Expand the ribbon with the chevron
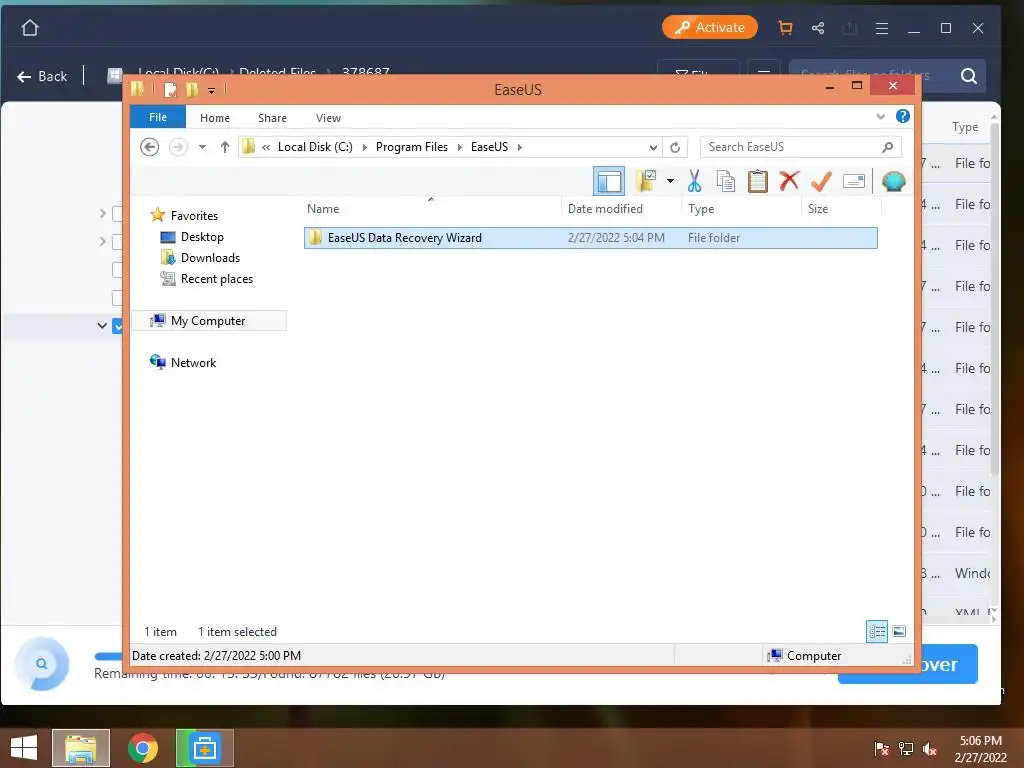Viewport: 1024px width, 768px height. 880,117
